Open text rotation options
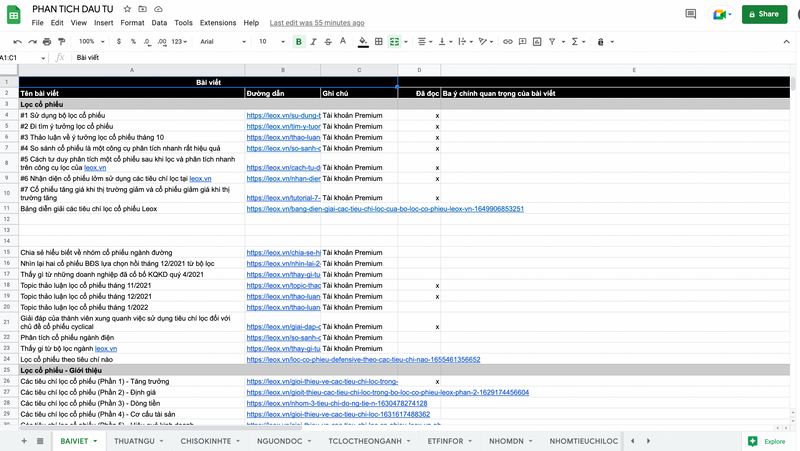This screenshot has width=800, height=451. [x=486, y=42]
